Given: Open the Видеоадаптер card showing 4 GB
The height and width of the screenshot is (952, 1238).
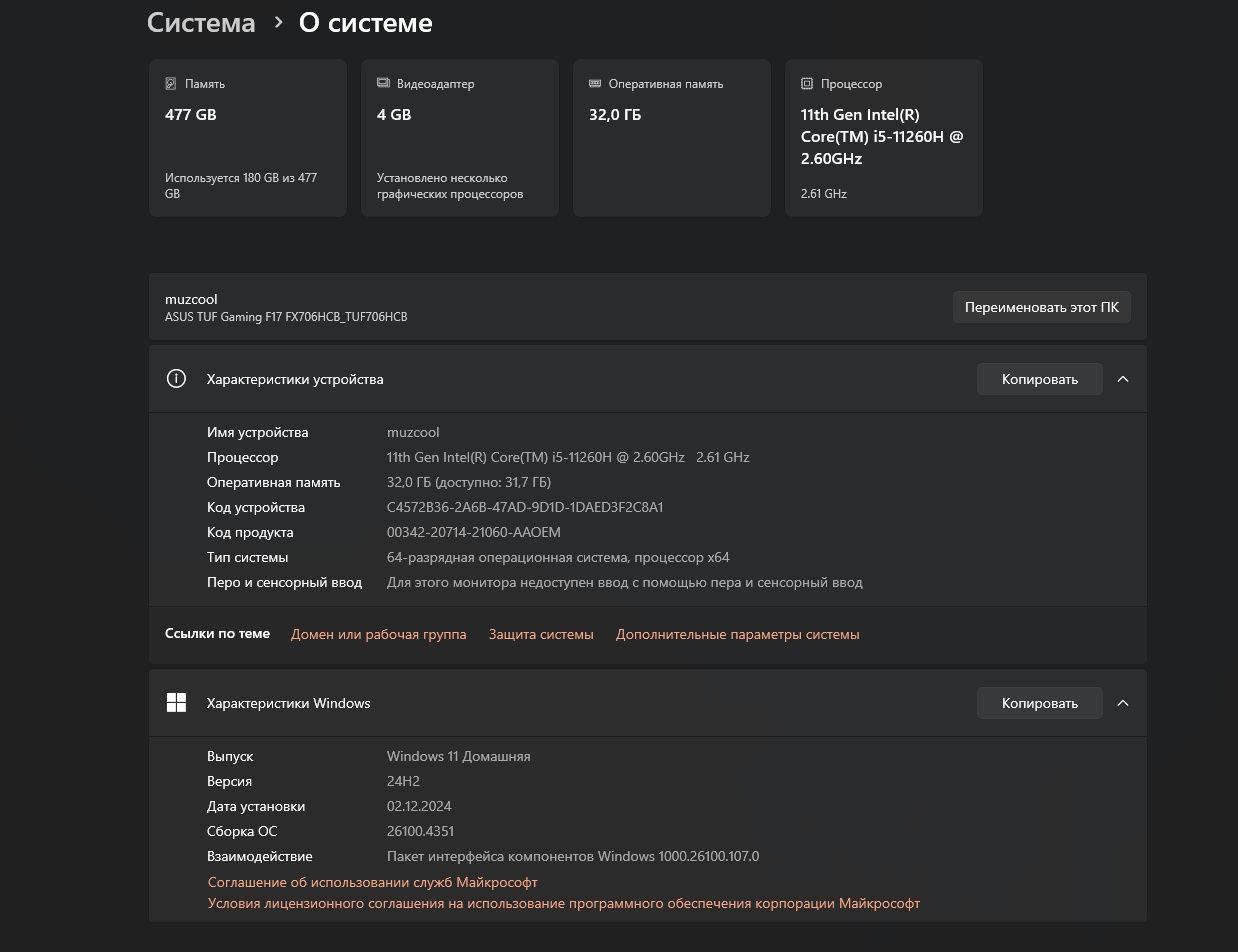Looking at the screenshot, I should 460,138.
